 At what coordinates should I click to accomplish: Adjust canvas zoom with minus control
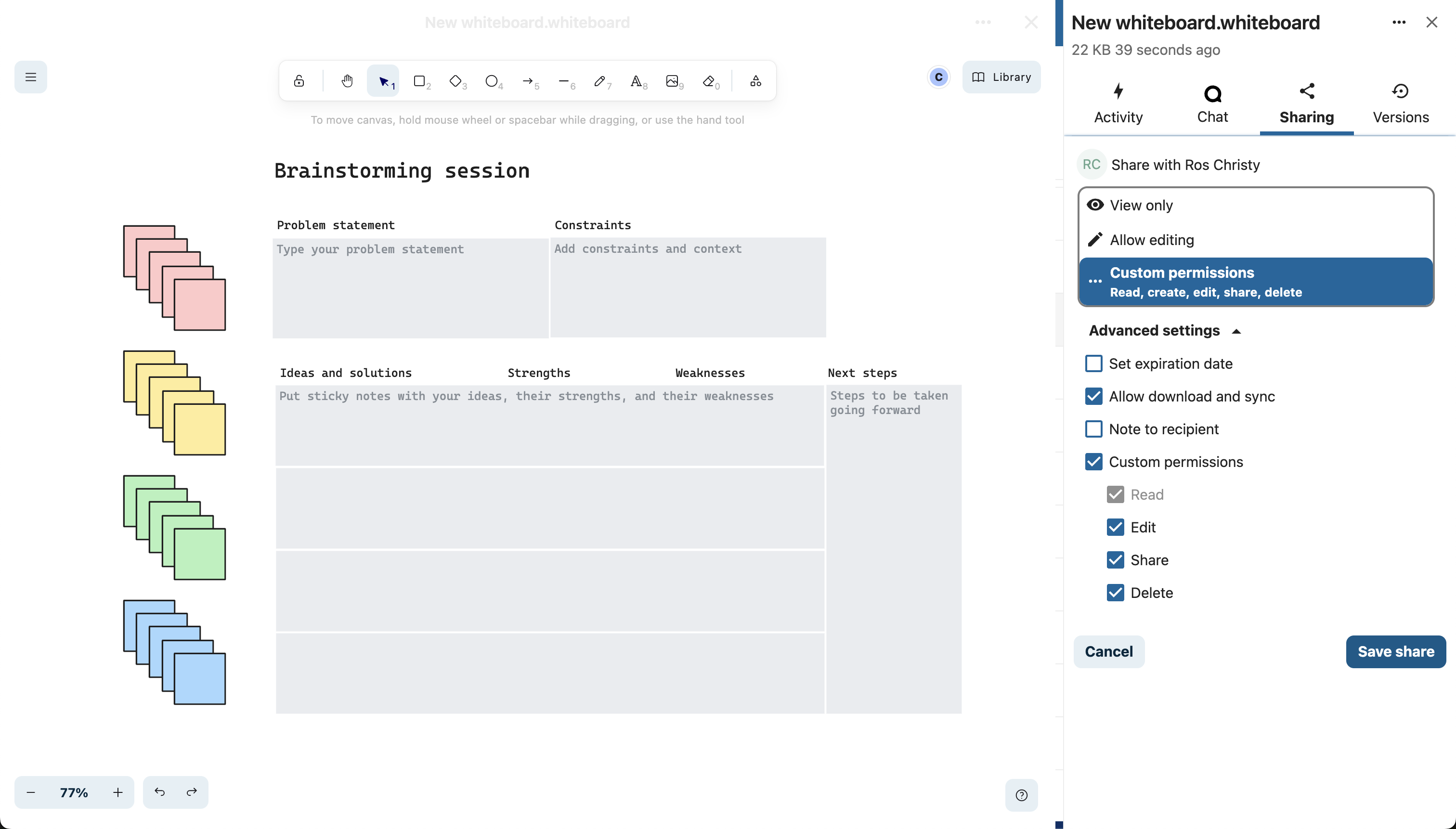pyautogui.click(x=30, y=792)
